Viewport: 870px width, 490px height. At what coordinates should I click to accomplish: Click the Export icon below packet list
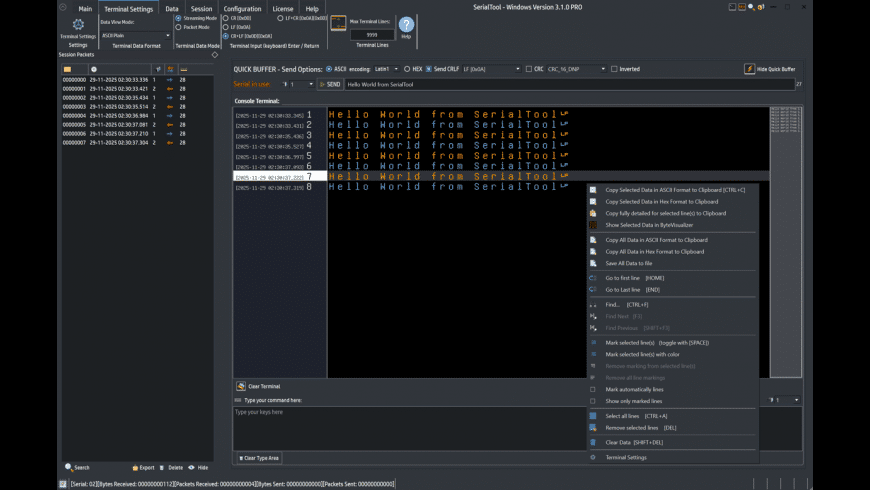point(135,468)
